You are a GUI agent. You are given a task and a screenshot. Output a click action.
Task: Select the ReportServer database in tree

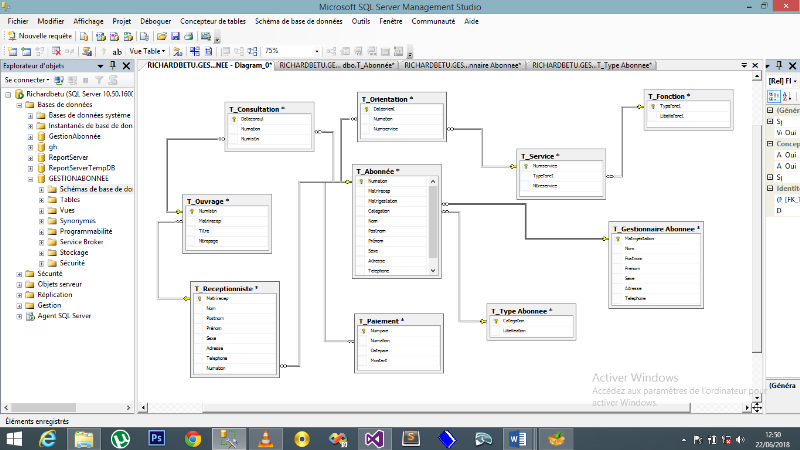click(x=67, y=157)
